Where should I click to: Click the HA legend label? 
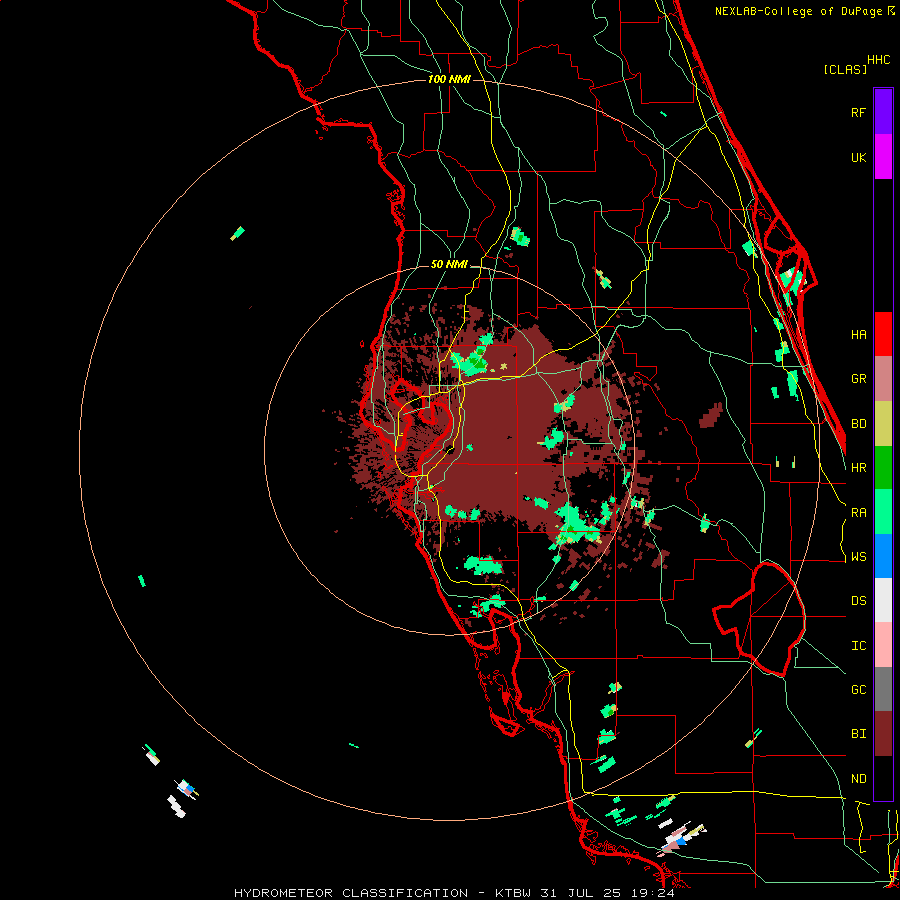(x=858, y=335)
